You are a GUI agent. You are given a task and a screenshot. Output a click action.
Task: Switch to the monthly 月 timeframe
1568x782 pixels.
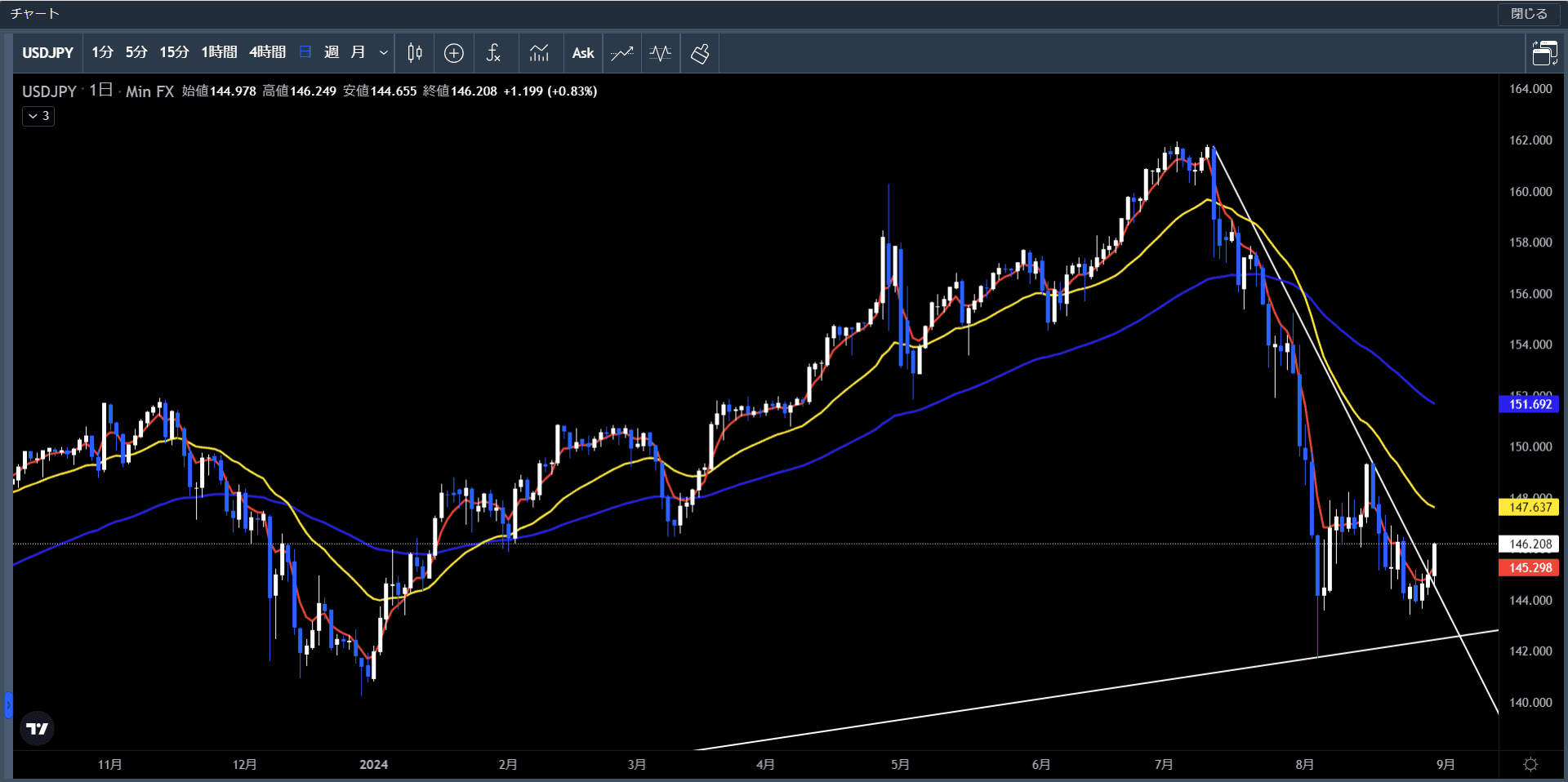click(x=358, y=53)
